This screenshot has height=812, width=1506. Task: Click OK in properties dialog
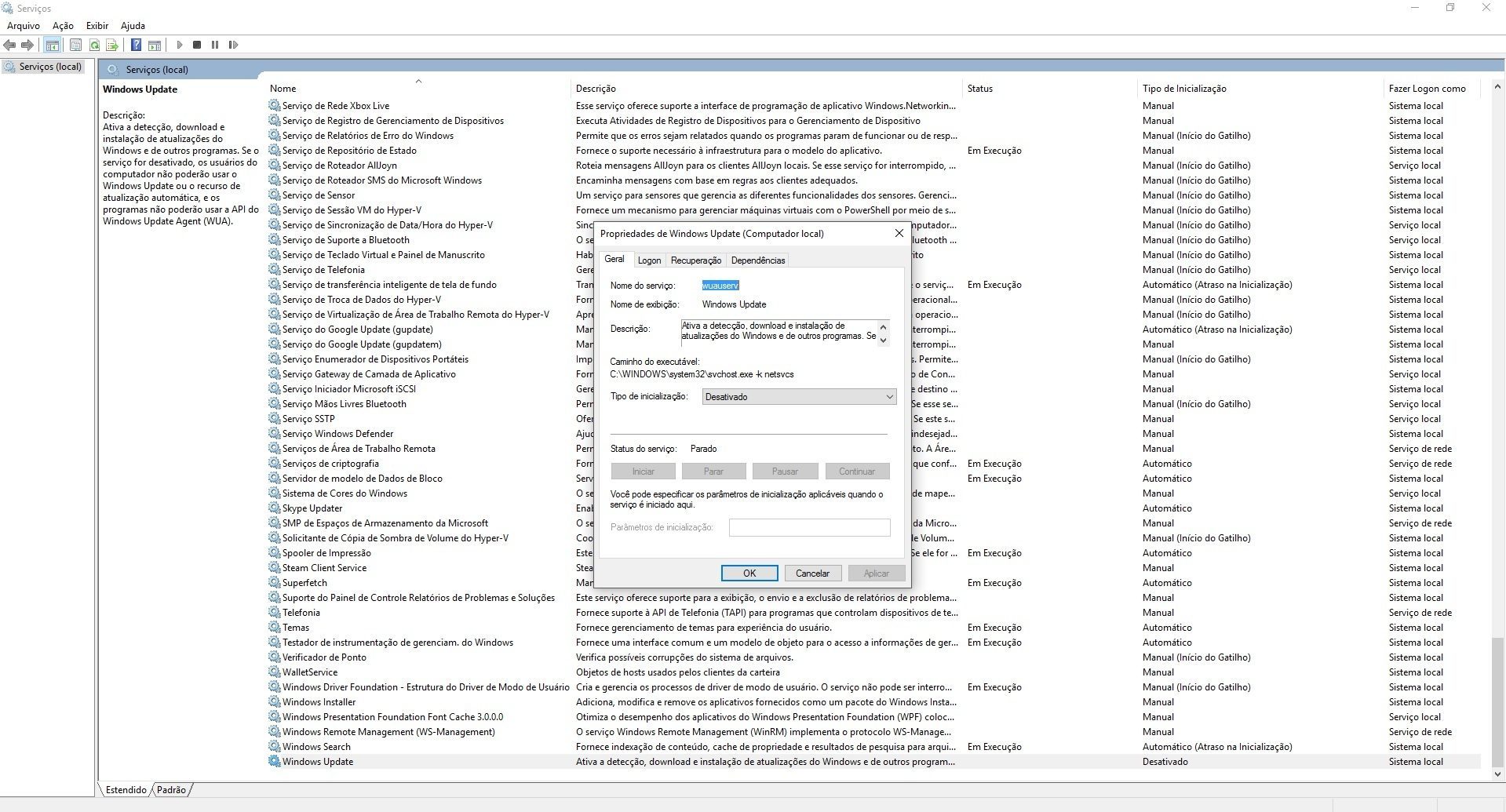(x=749, y=573)
